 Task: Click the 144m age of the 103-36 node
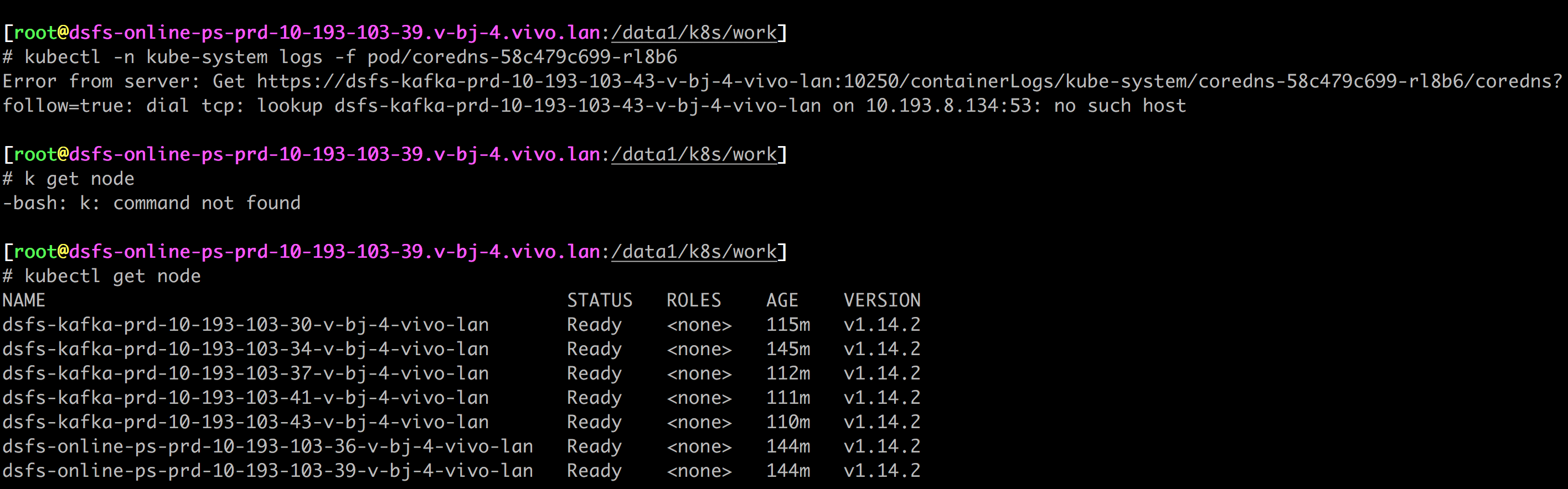(788, 446)
